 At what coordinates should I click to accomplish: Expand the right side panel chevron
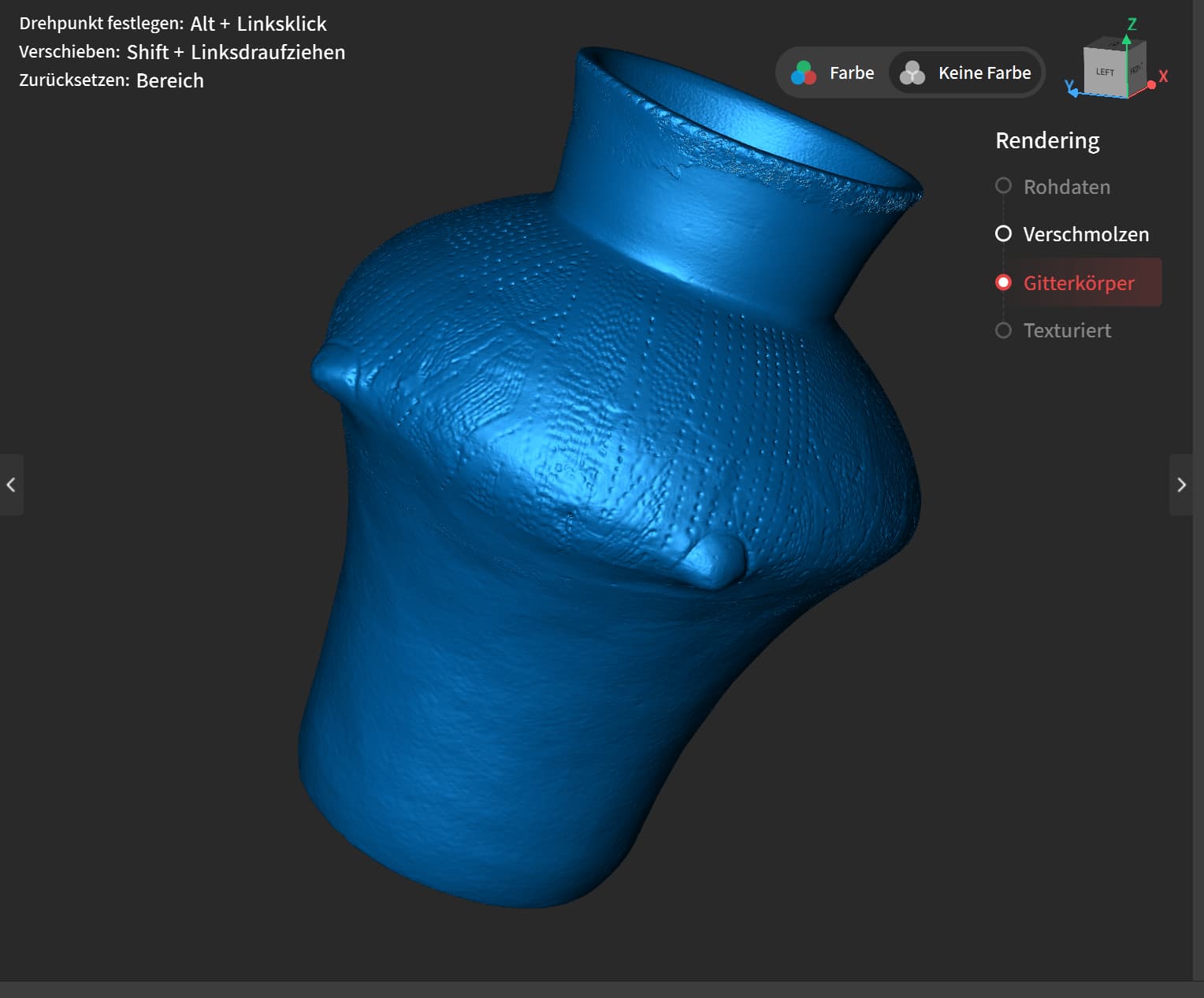(x=1180, y=485)
